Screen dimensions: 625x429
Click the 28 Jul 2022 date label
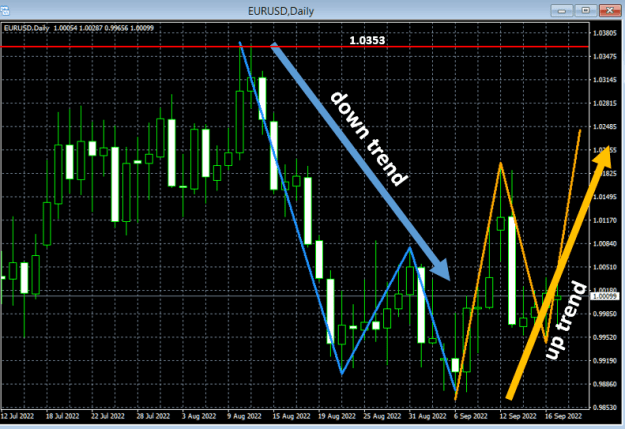coord(153,417)
